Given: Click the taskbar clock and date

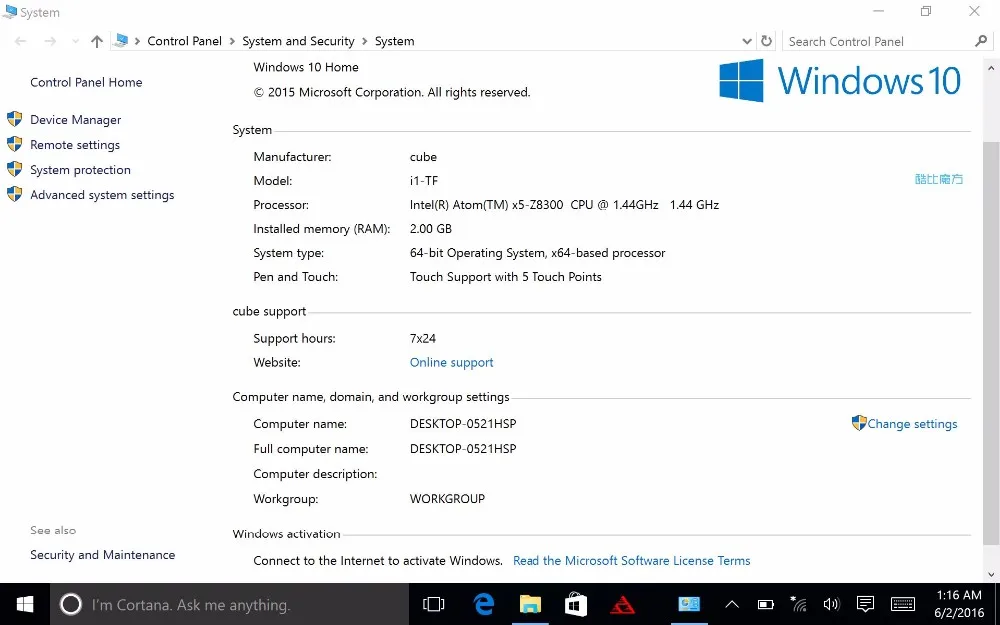Looking at the screenshot, I should (x=959, y=604).
